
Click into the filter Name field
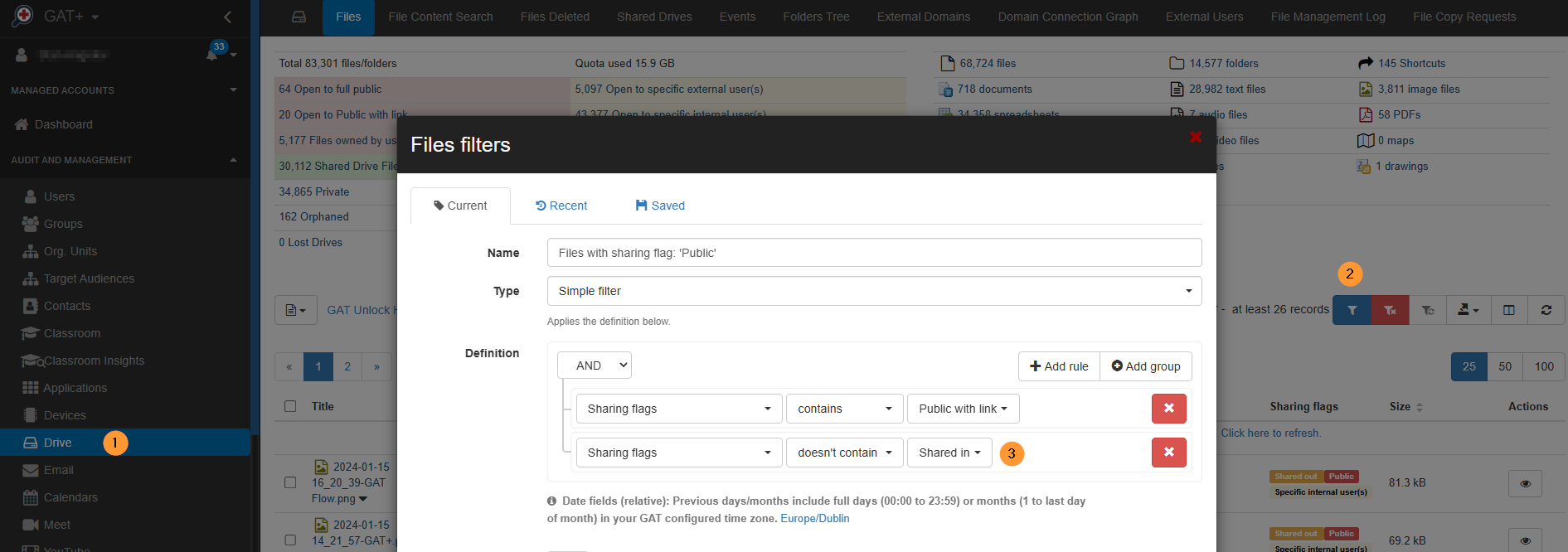pyautogui.click(x=874, y=253)
